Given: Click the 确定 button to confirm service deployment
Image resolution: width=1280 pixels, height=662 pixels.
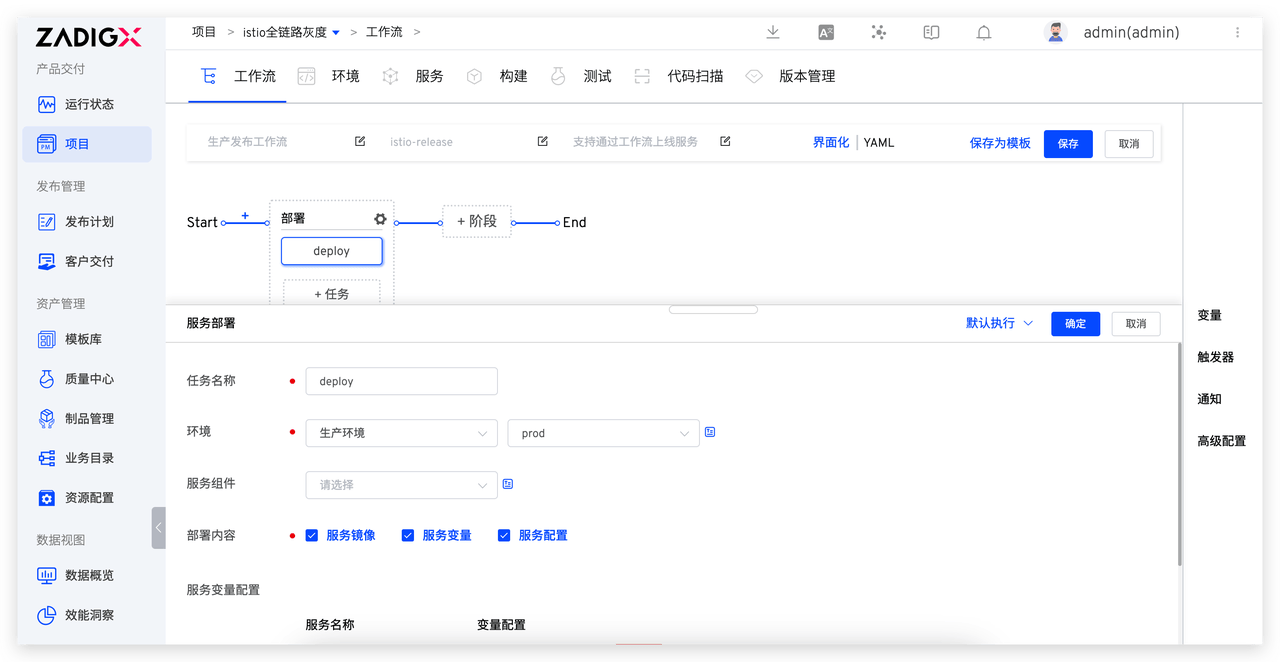Looking at the screenshot, I should click(x=1075, y=323).
